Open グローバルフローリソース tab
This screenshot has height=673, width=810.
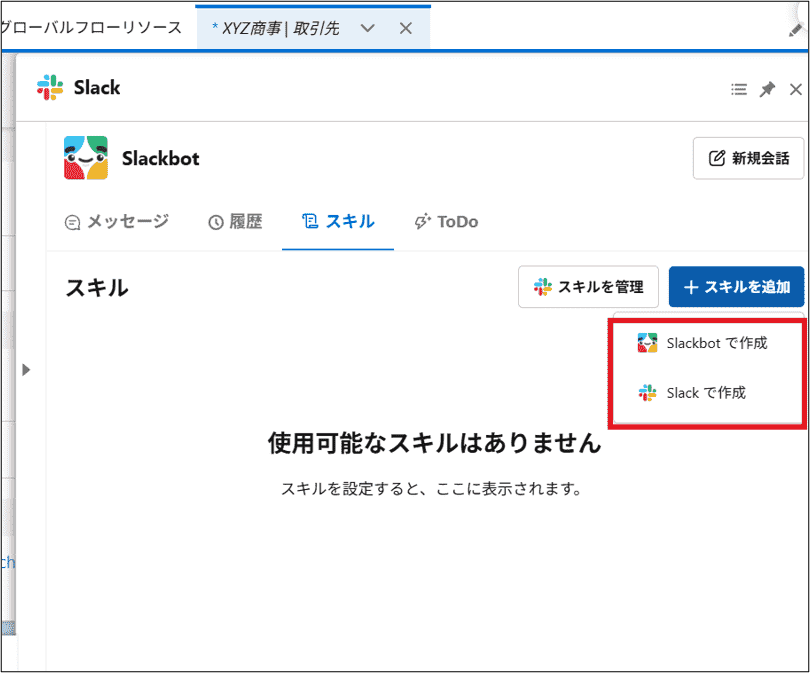point(91,27)
